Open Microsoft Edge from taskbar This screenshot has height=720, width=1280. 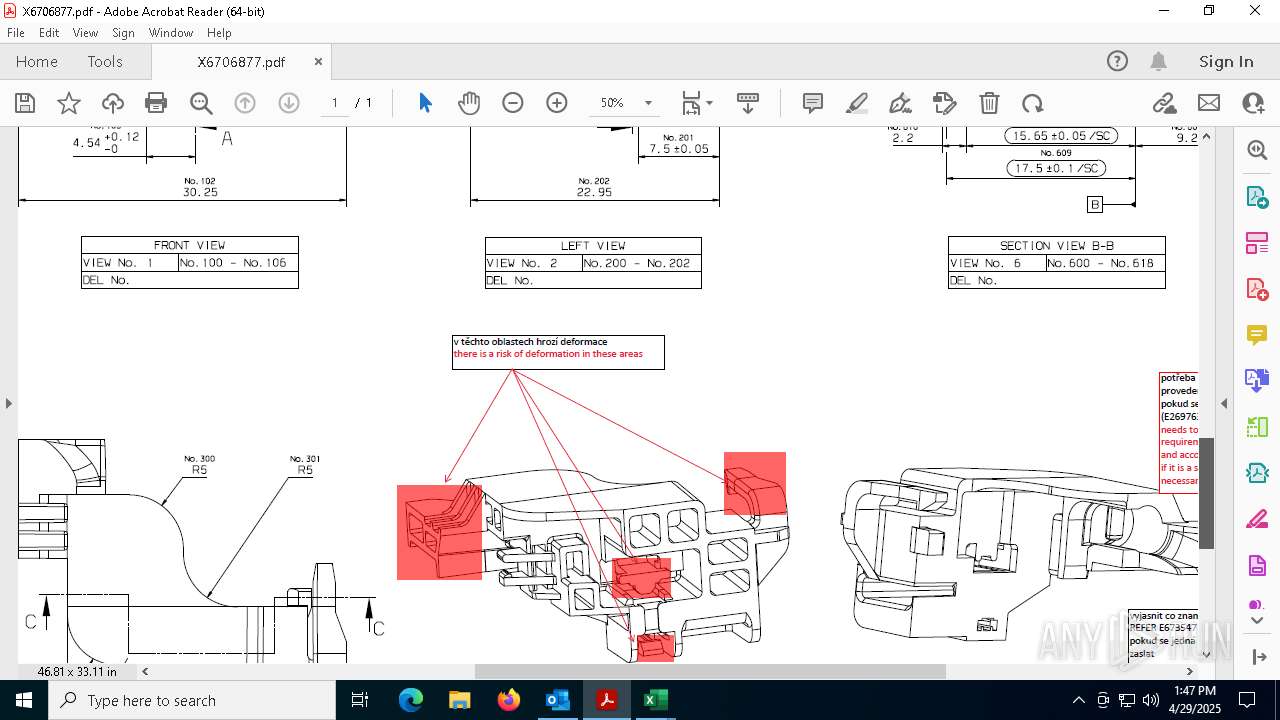[411, 700]
